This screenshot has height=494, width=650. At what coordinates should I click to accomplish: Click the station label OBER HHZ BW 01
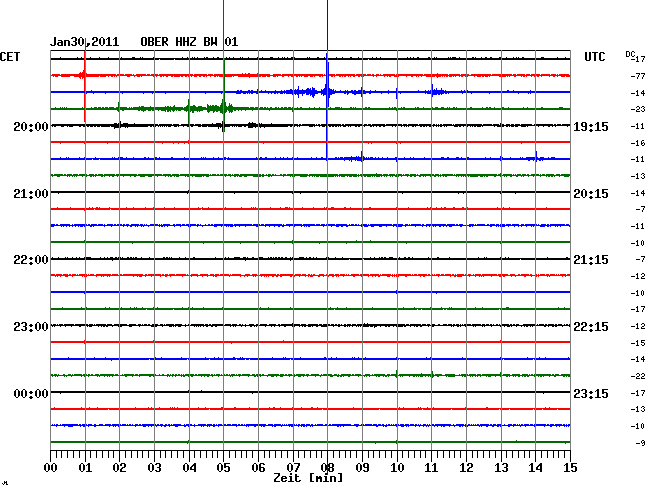(189, 42)
